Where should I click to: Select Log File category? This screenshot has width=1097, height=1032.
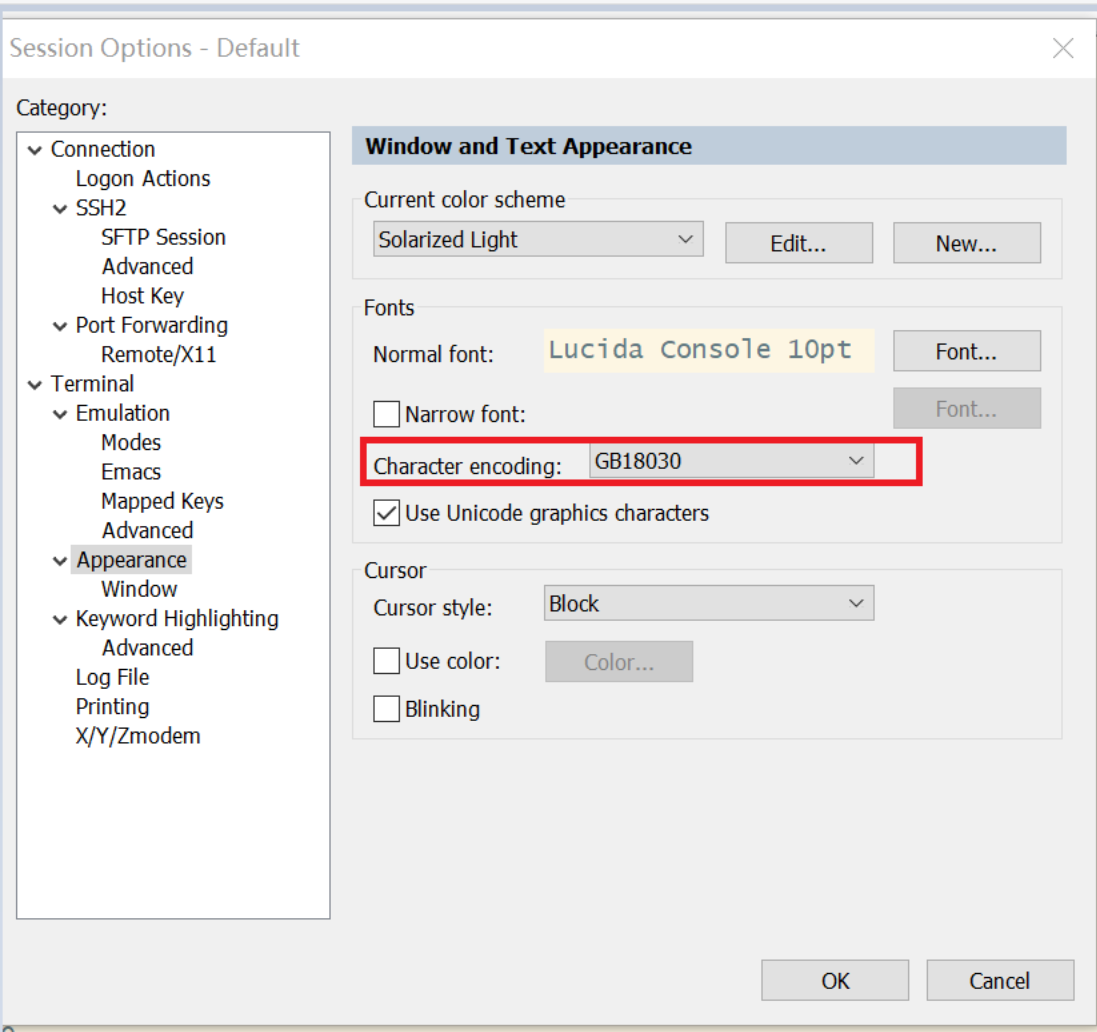tap(112, 678)
